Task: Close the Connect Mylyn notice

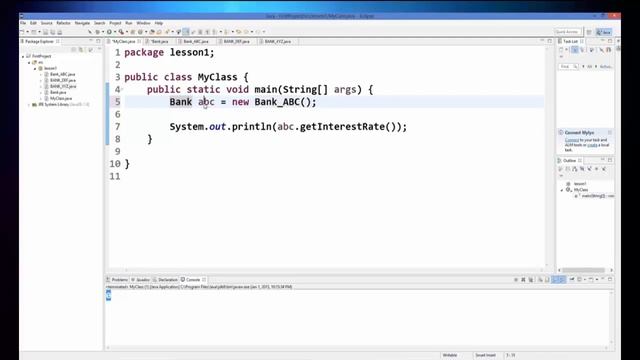Action: [x=610, y=132]
